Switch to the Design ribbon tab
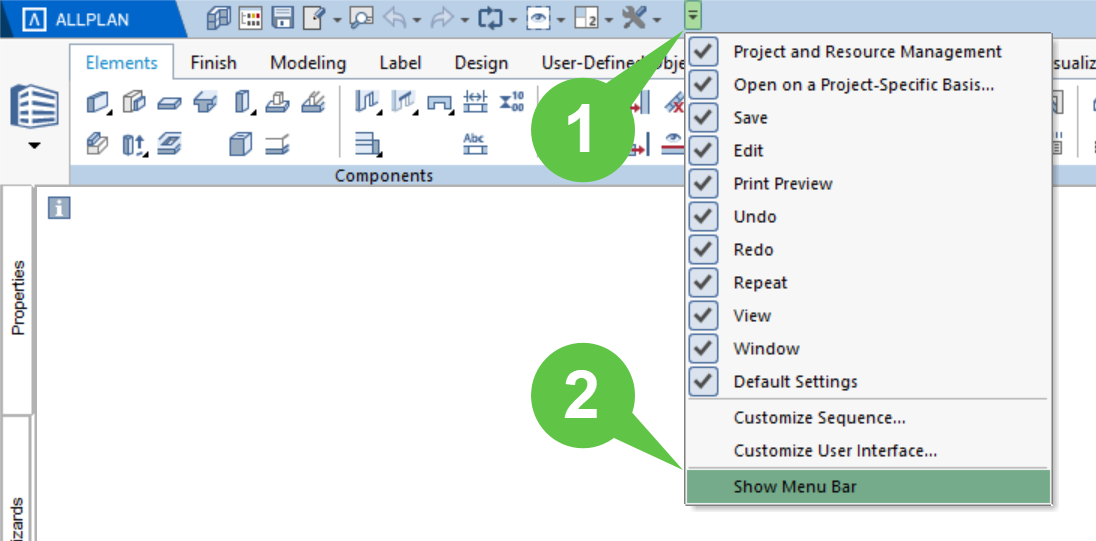This screenshot has height=541, width=1096. 481,63
